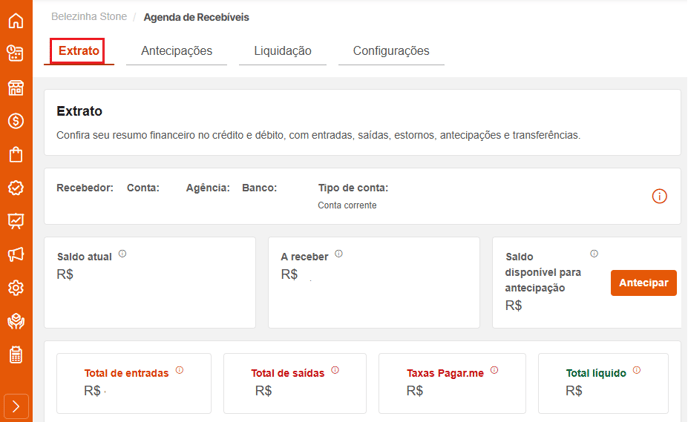This screenshot has width=688, height=422.
Task: Click the Conta: label
Action: pyautogui.click(x=143, y=188)
